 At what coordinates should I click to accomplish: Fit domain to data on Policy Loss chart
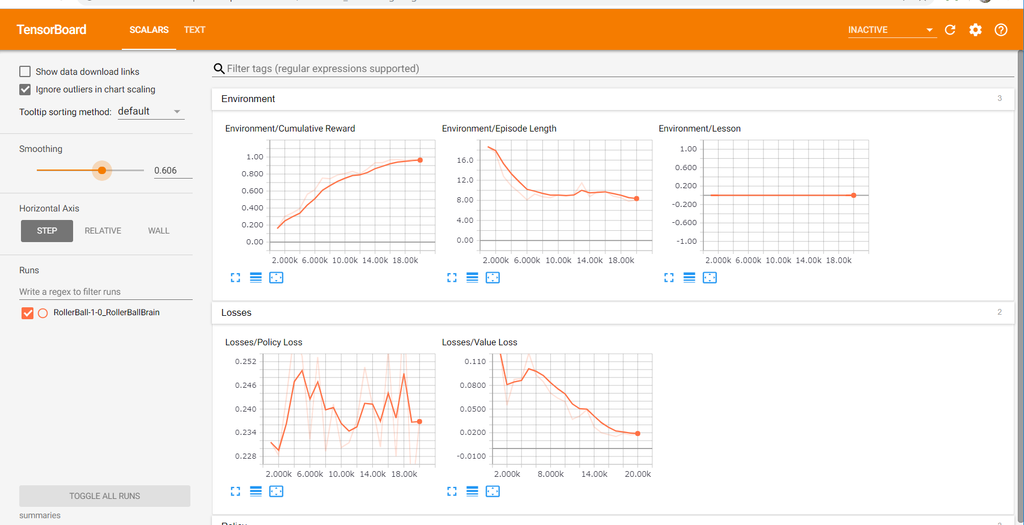tap(276, 491)
